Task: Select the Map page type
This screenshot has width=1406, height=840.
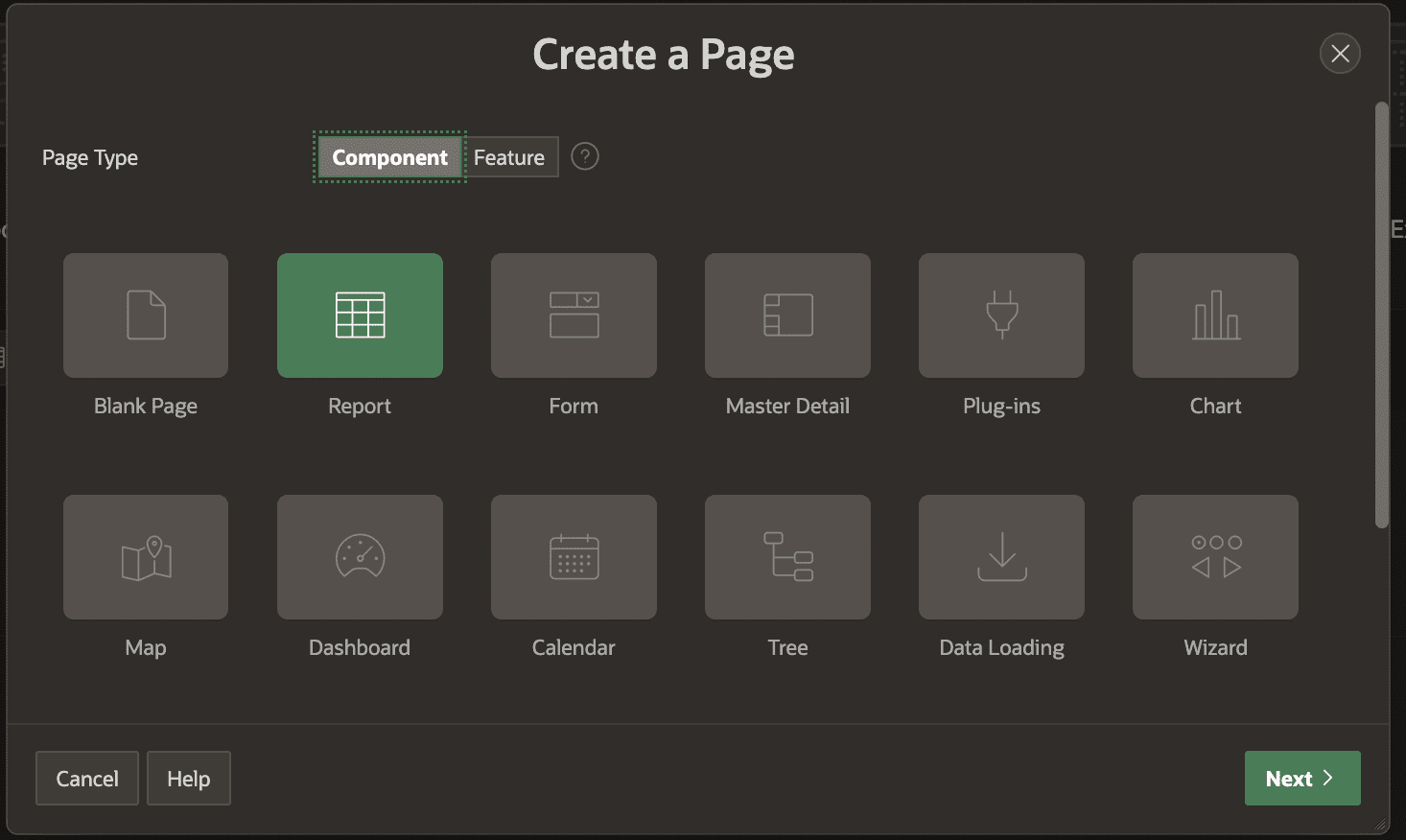Action: (145, 557)
